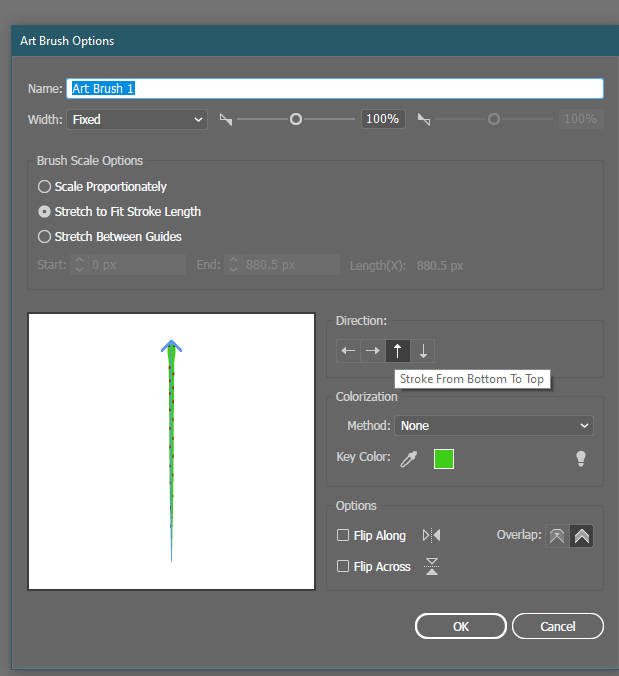The image size is (619, 676).
Task: Open colorization tips lightbulb
Action: tap(581, 459)
